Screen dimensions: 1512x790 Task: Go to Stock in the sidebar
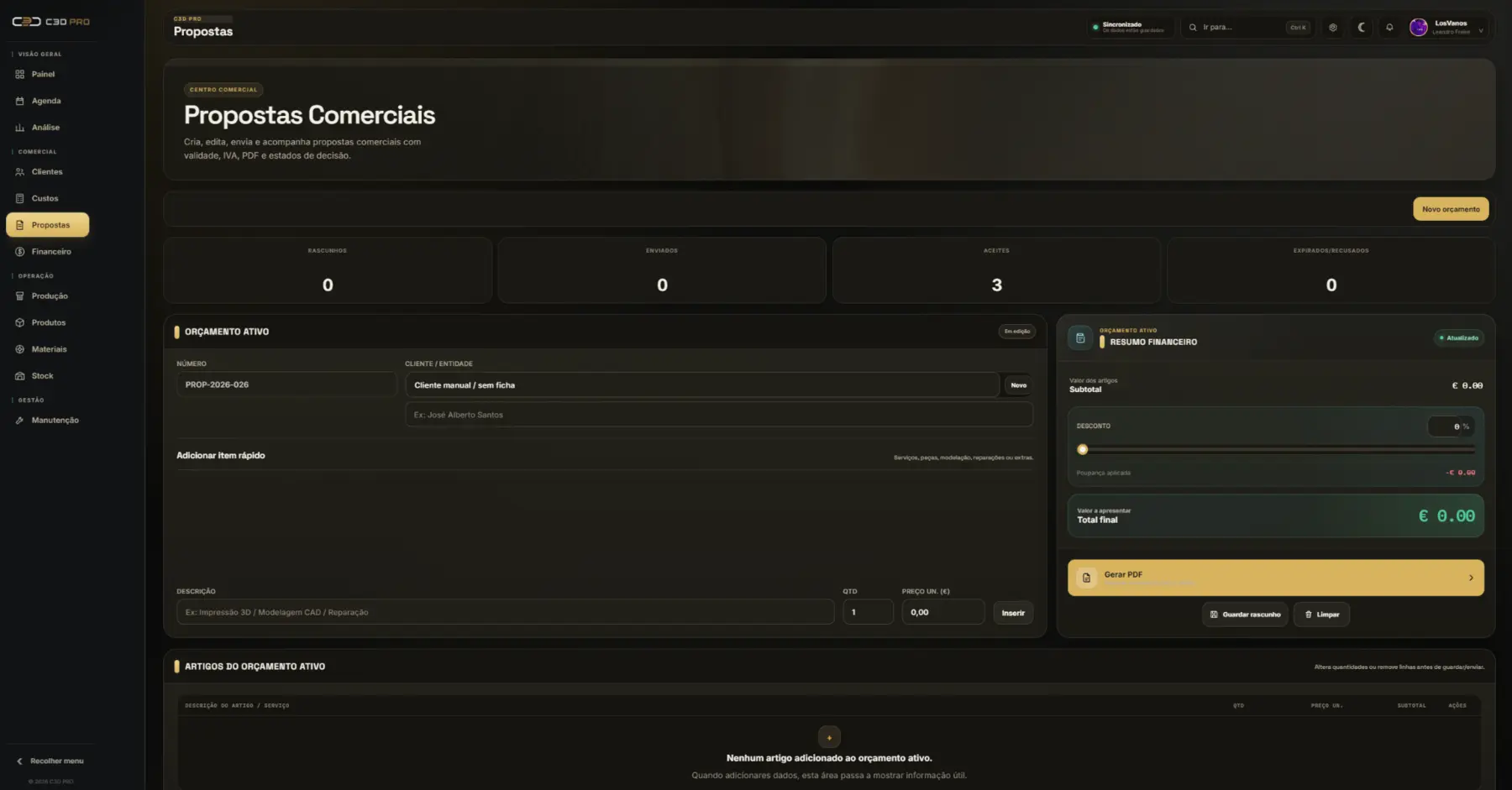[x=48, y=376]
